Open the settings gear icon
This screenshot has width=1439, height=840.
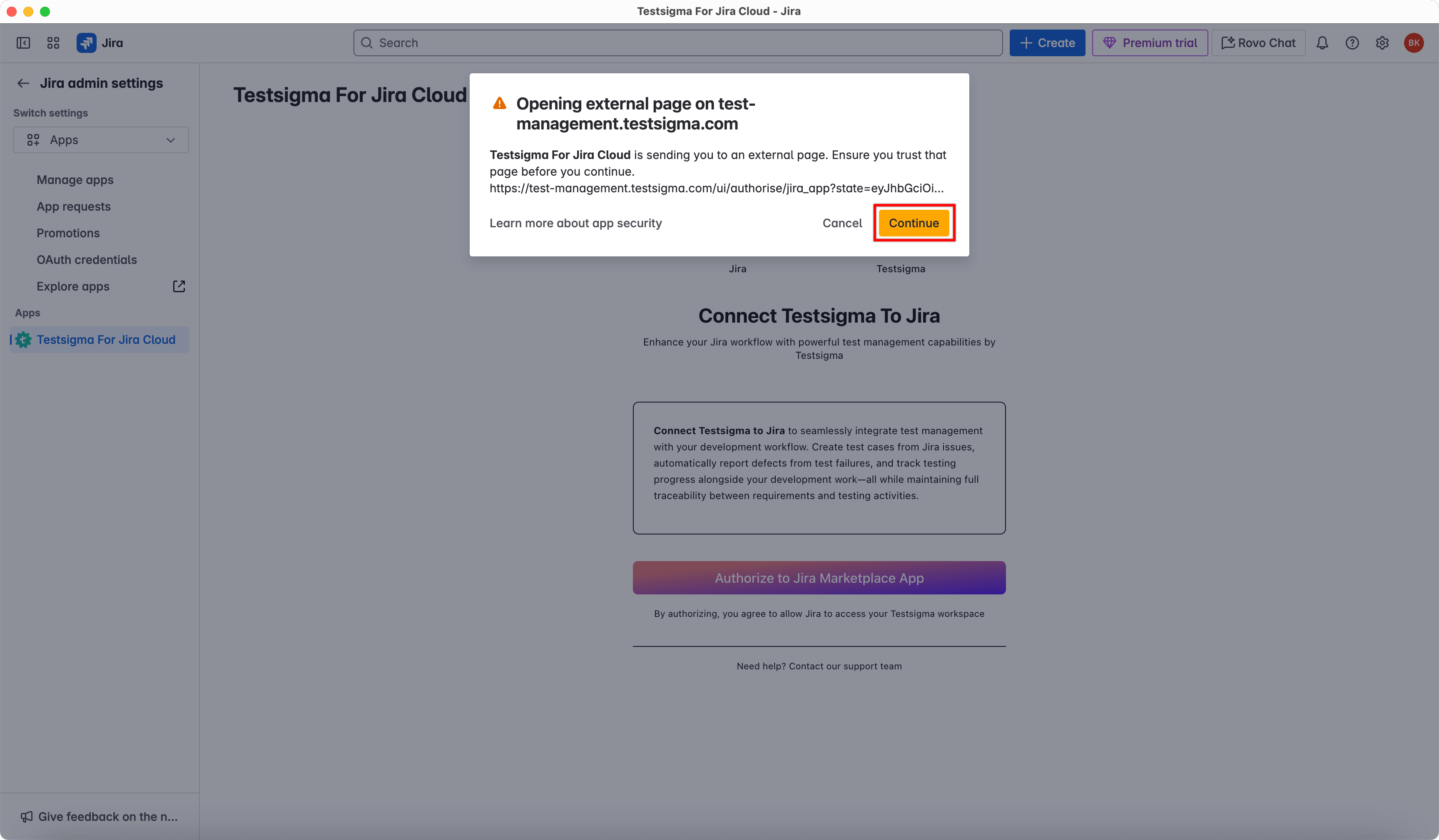tap(1382, 43)
